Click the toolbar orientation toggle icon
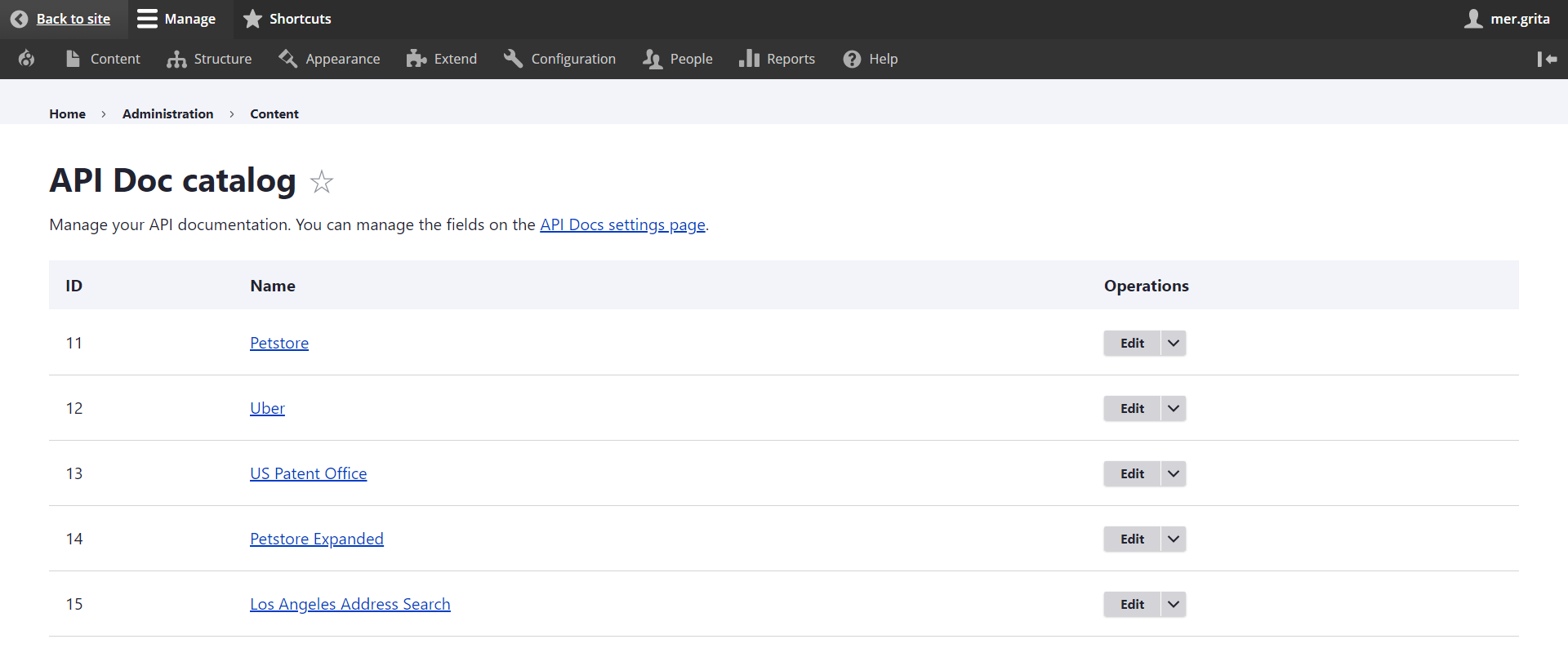The width and height of the screenshot is (1568, 657). click(1547, 59)
